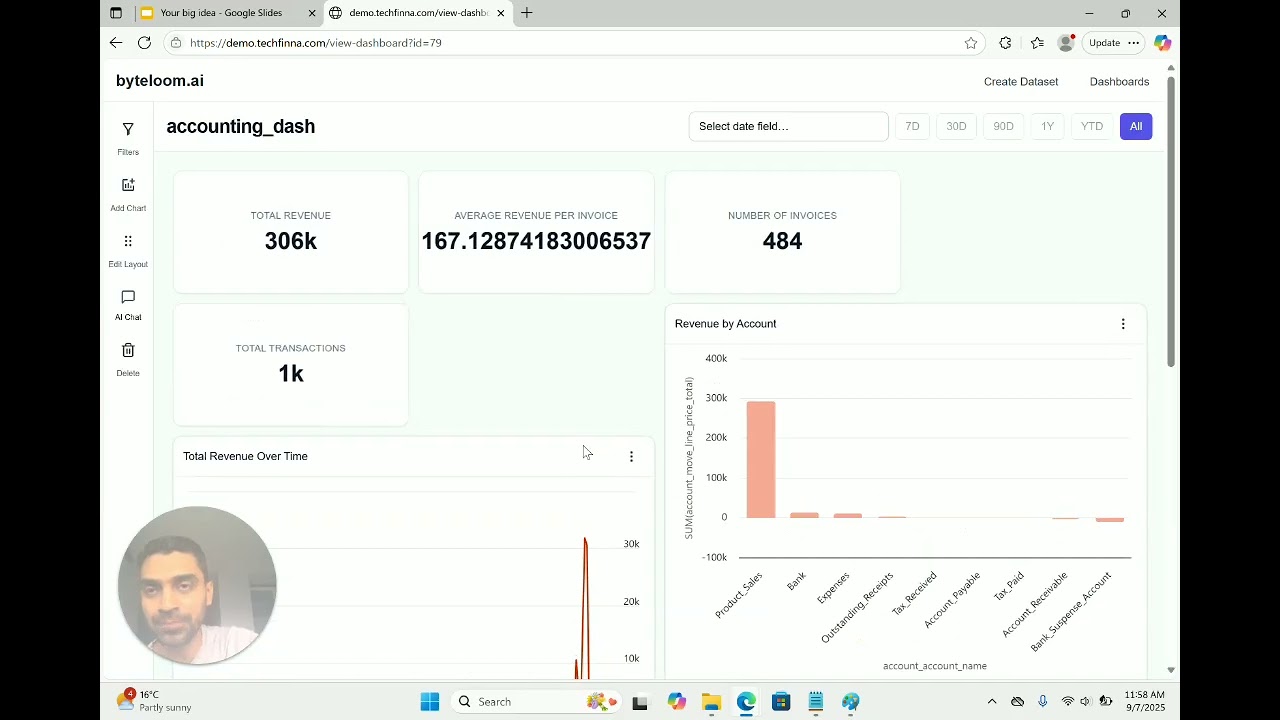Open Copilot sidebar icon in browser

1162,43
